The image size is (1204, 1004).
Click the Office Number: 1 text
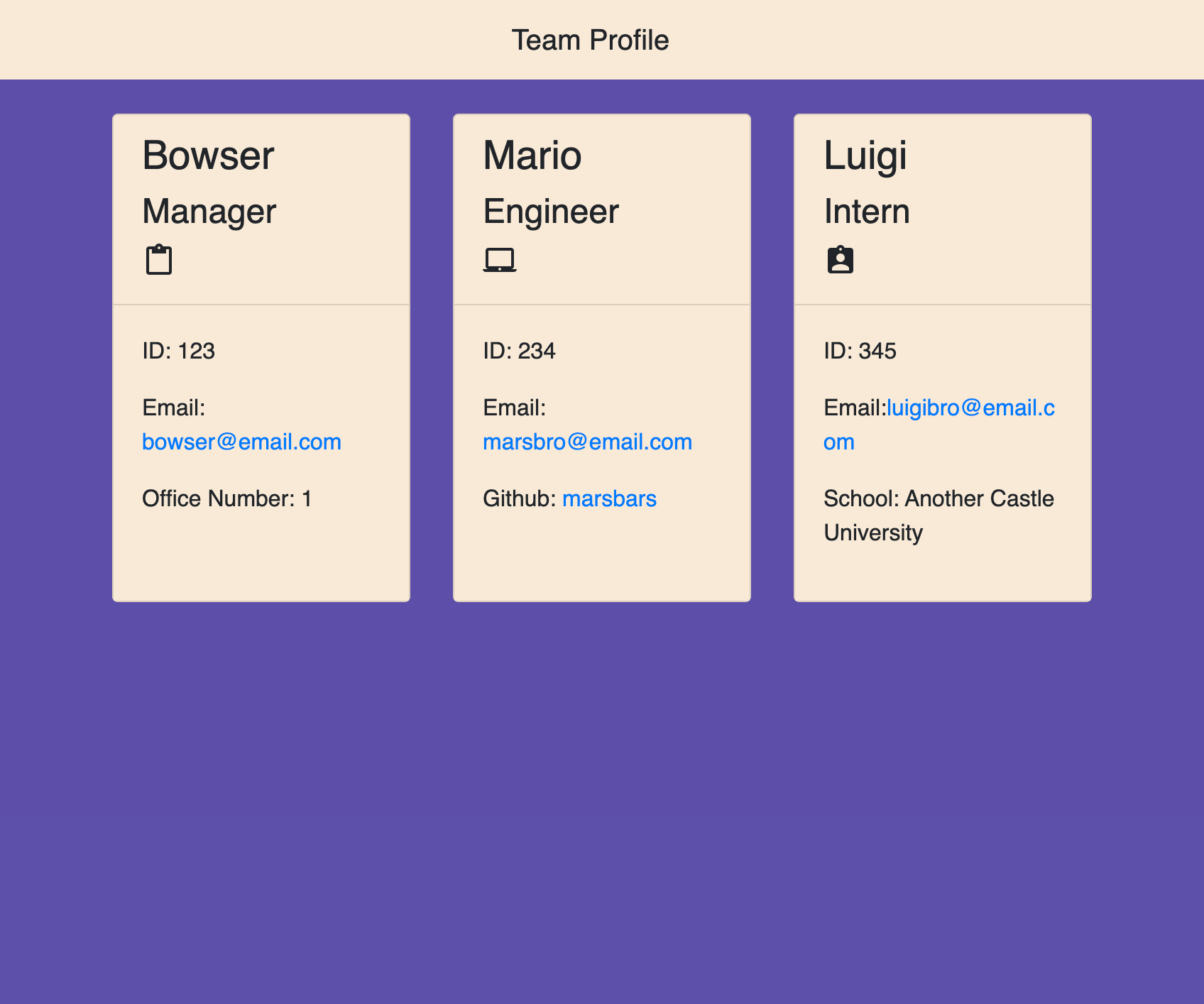tap(227, 498)
